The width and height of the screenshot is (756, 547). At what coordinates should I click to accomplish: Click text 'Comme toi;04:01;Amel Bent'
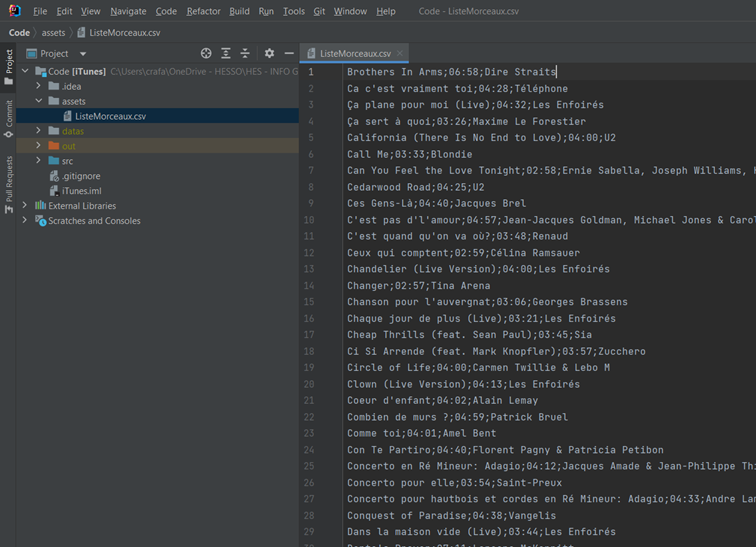[x=421, y=433]
